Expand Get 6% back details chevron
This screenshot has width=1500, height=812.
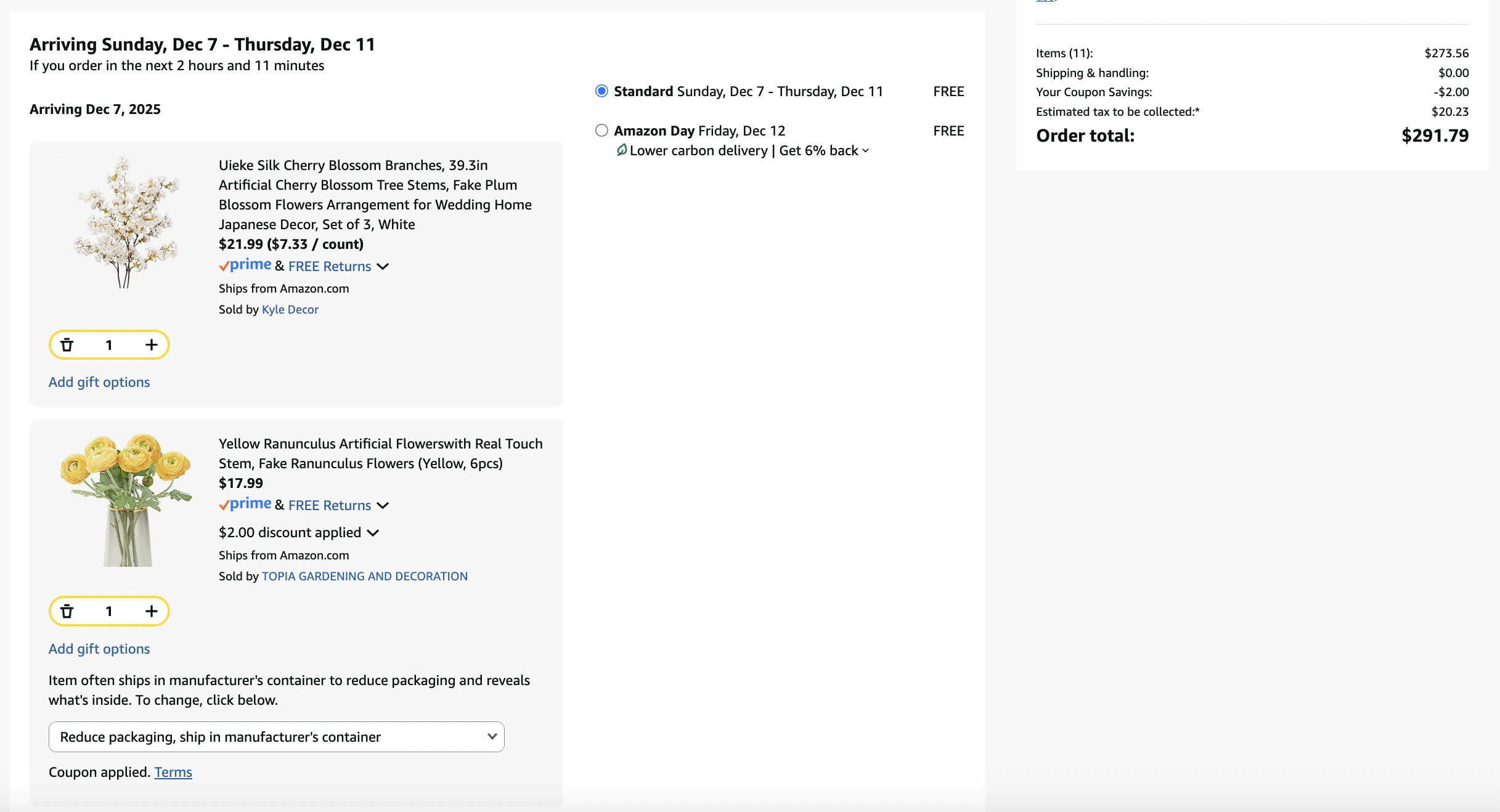click(865, 151)
